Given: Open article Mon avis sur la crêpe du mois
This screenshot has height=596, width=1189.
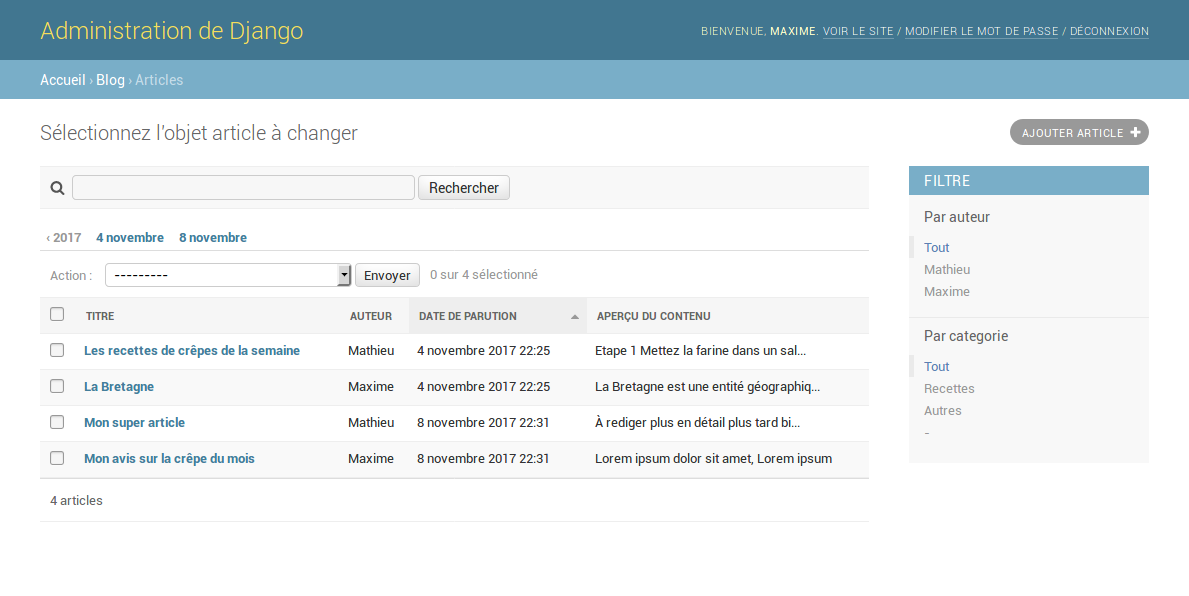Looking at the screenshot, I should (169, 458).
